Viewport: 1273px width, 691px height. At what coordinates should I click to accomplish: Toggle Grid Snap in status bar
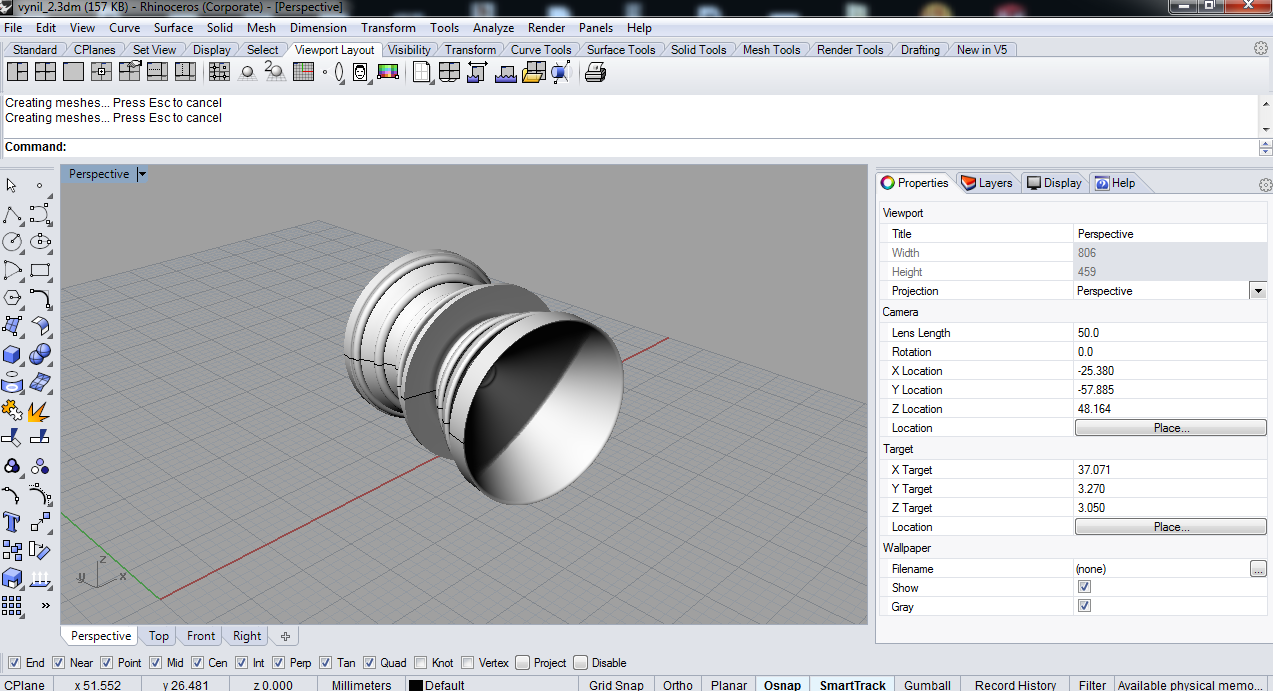pos(616,685)
